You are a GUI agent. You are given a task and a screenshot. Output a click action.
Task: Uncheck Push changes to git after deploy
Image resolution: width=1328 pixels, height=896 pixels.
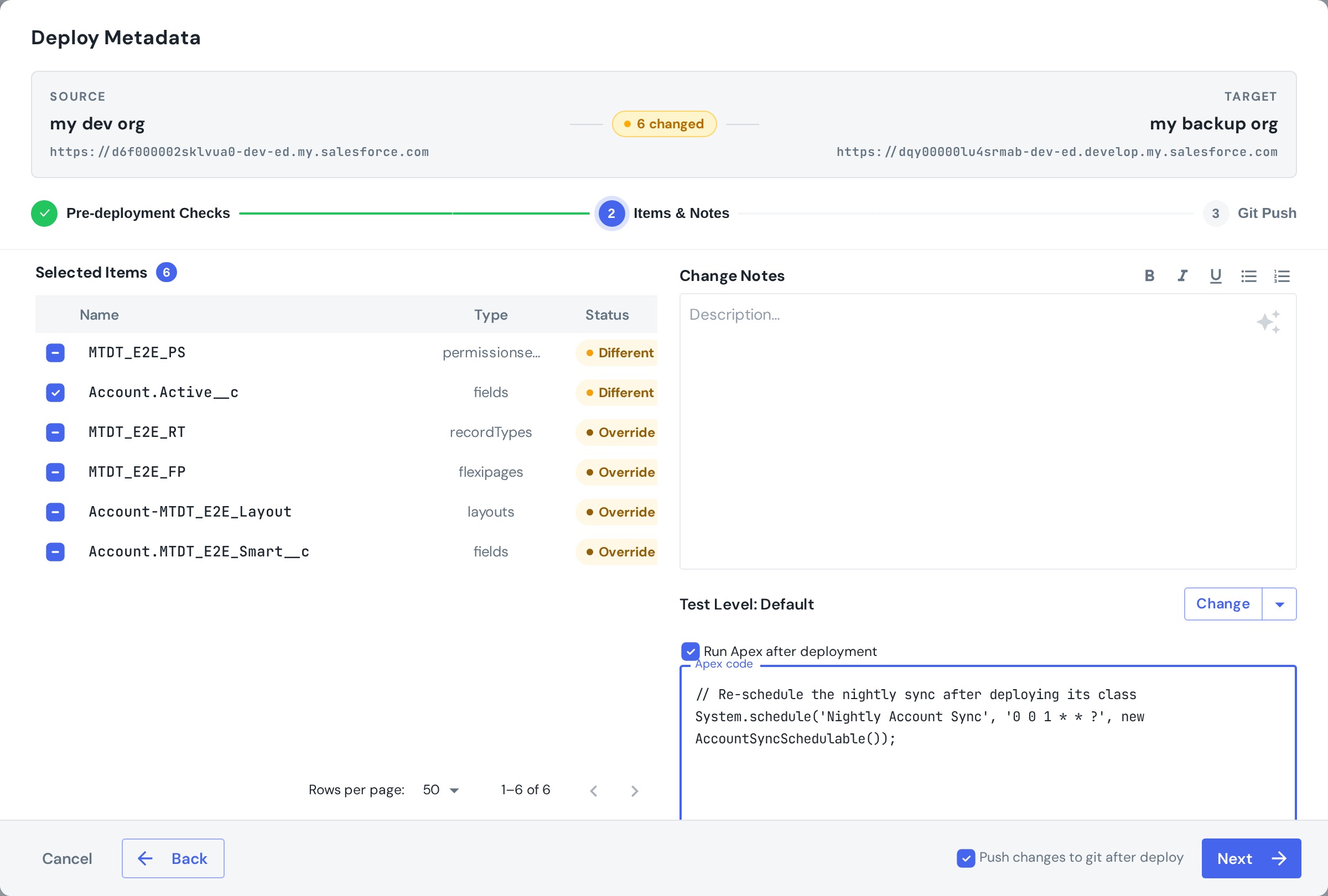pos(966,858)
